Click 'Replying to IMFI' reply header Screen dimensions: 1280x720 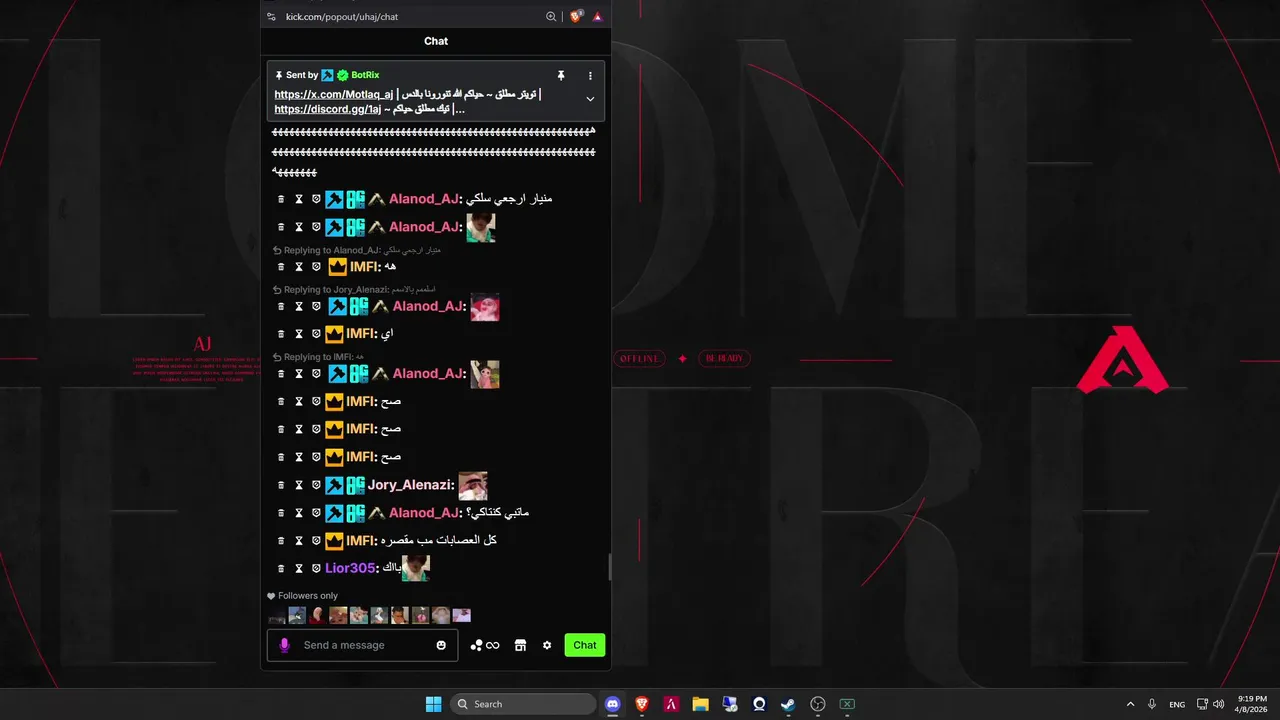[318, 357]
